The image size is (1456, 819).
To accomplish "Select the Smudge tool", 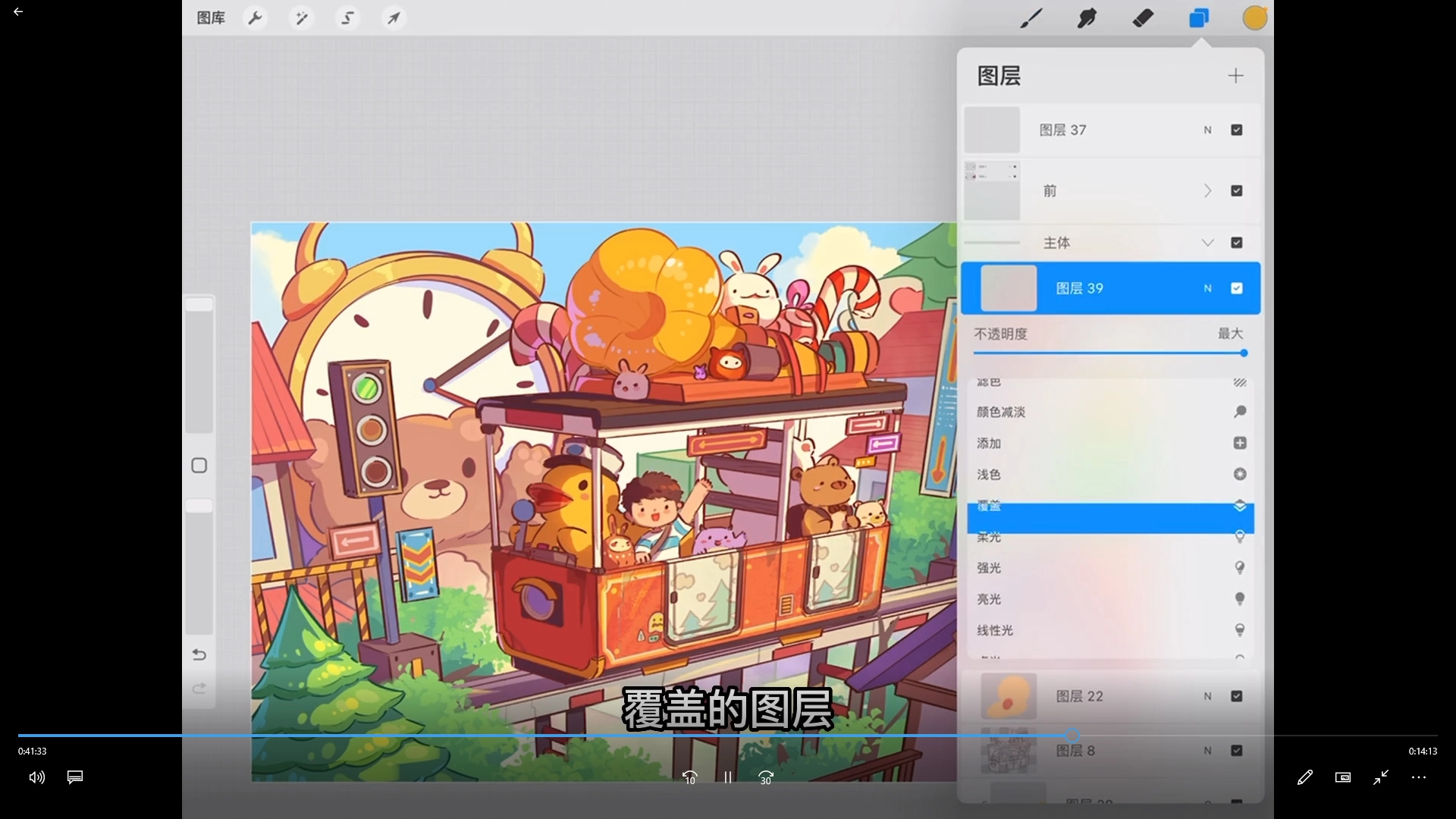I will pos(1087,18).
